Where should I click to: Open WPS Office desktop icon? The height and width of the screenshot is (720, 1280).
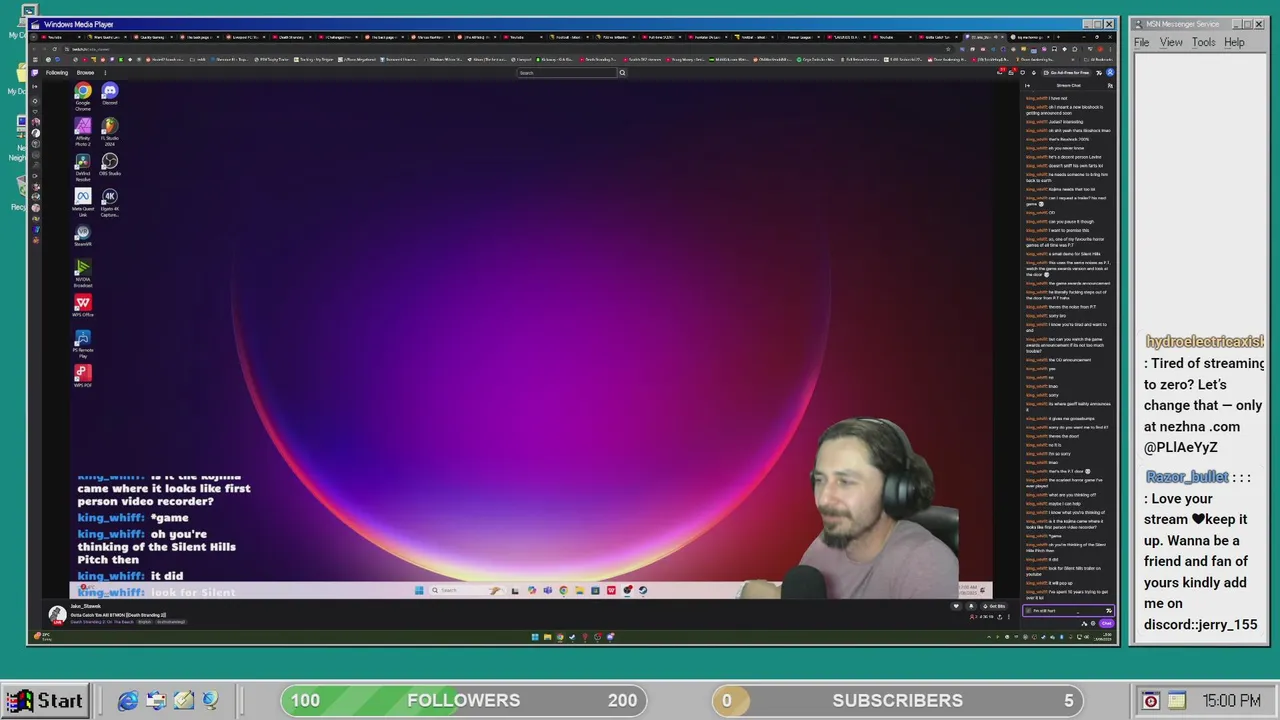pyautogui.click(x=83, y=306)
